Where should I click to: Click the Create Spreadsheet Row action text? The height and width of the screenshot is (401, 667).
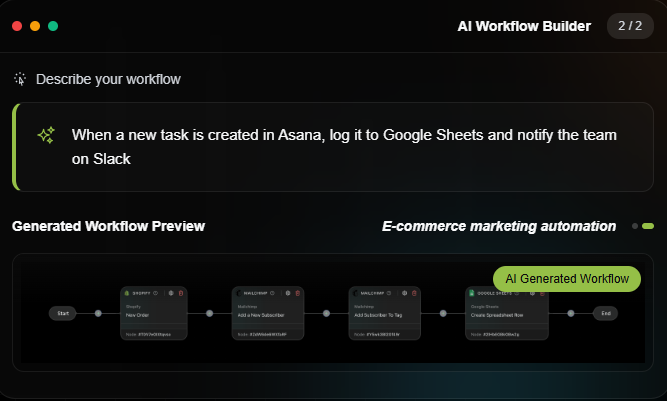[x=497, y=315]
